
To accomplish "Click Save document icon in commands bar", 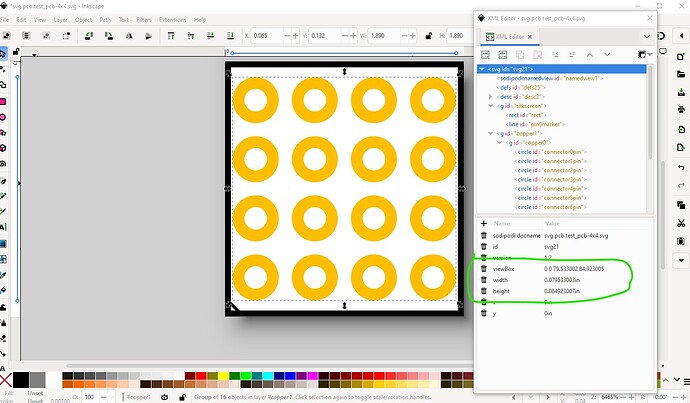I will click(681, 92).
